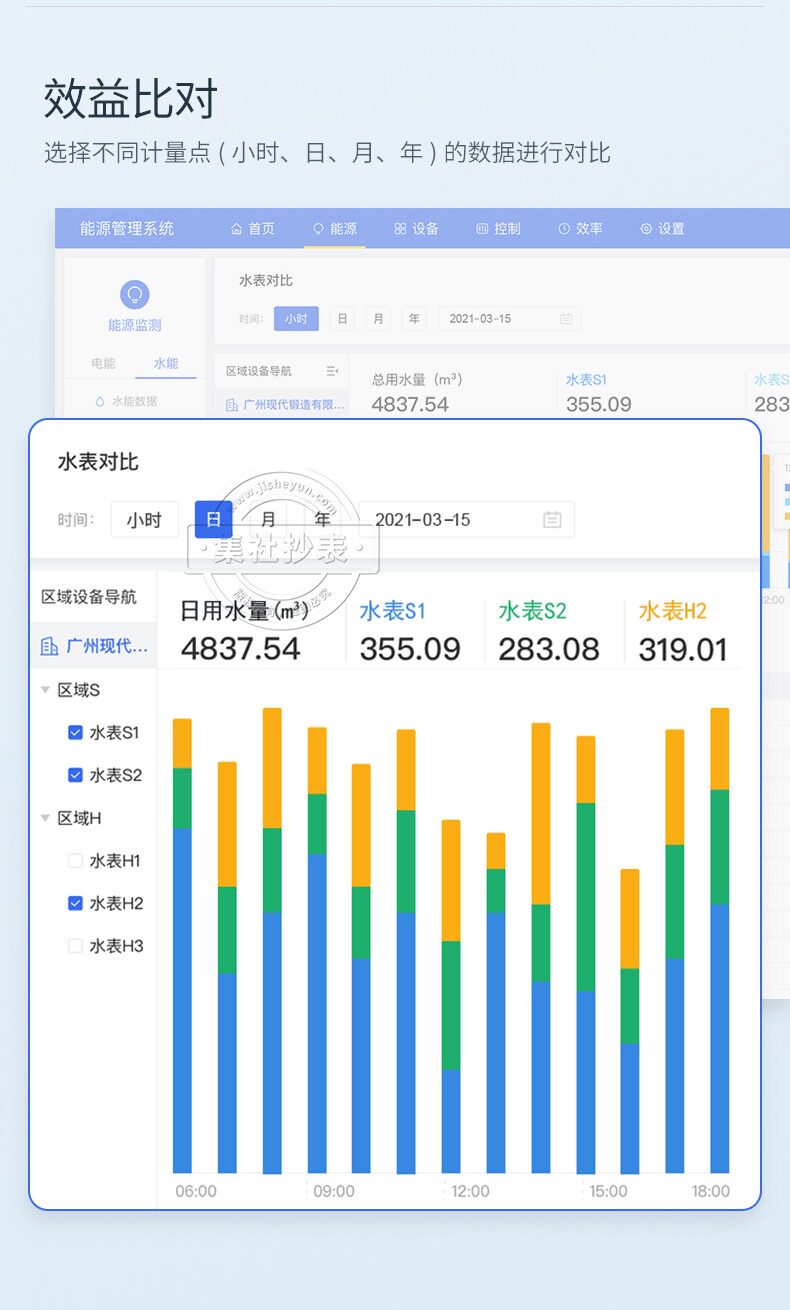Click the 水表S2 value 283.08 in foreground
The height and width of the screenshot is (1310, 790).
click(x=549, y=649)
